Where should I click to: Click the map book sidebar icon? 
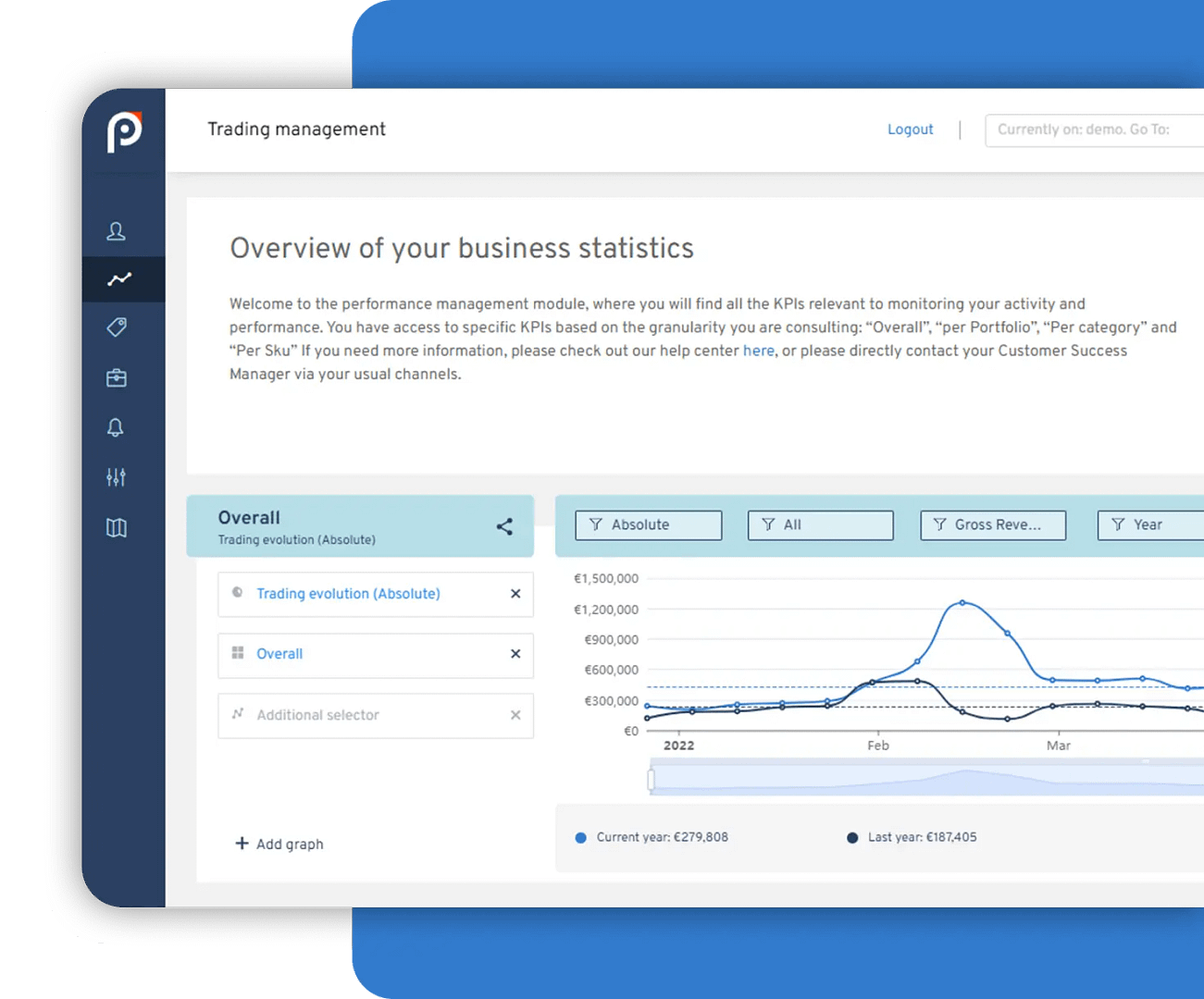point(117,527)
